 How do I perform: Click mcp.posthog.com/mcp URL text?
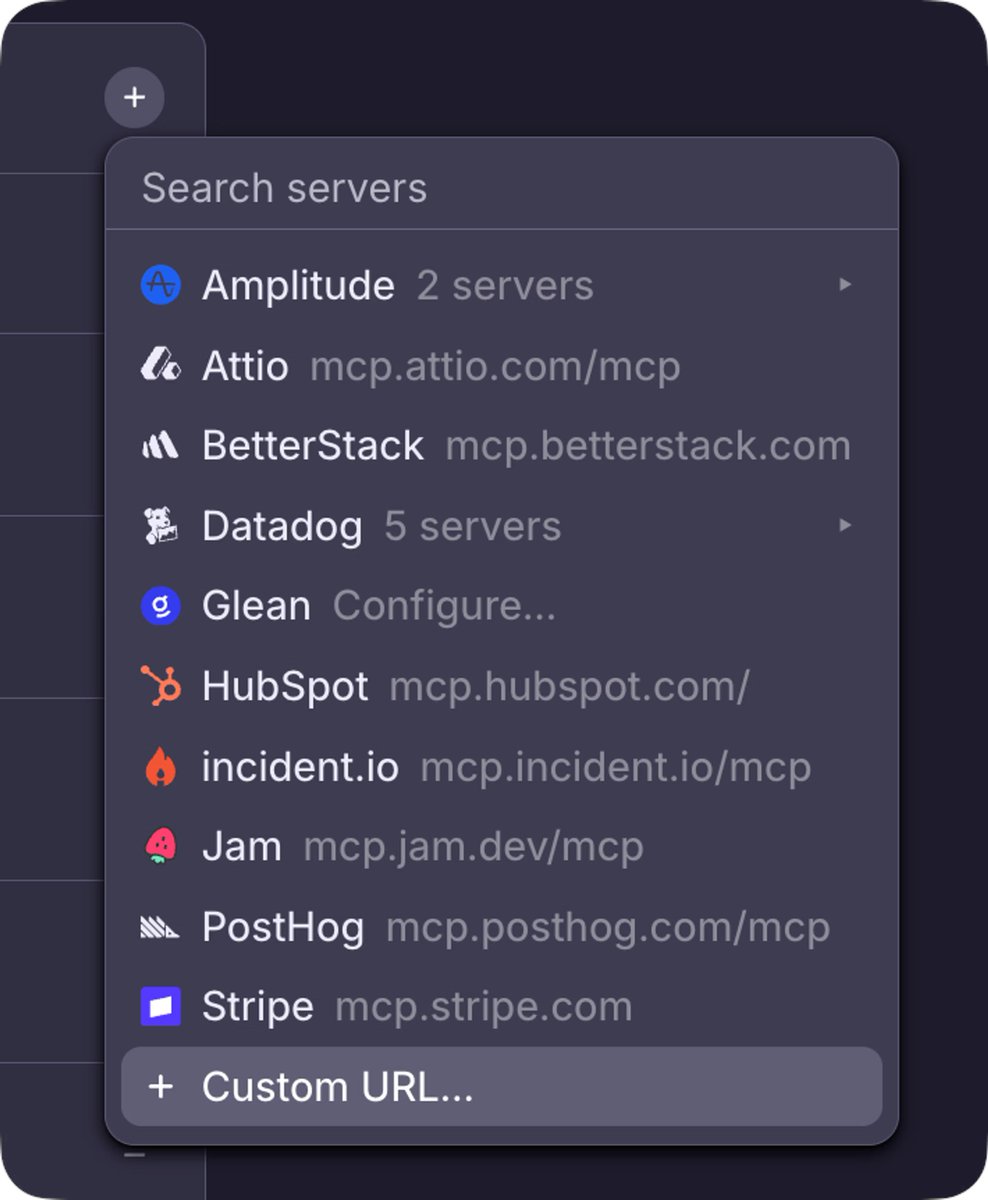608,928
